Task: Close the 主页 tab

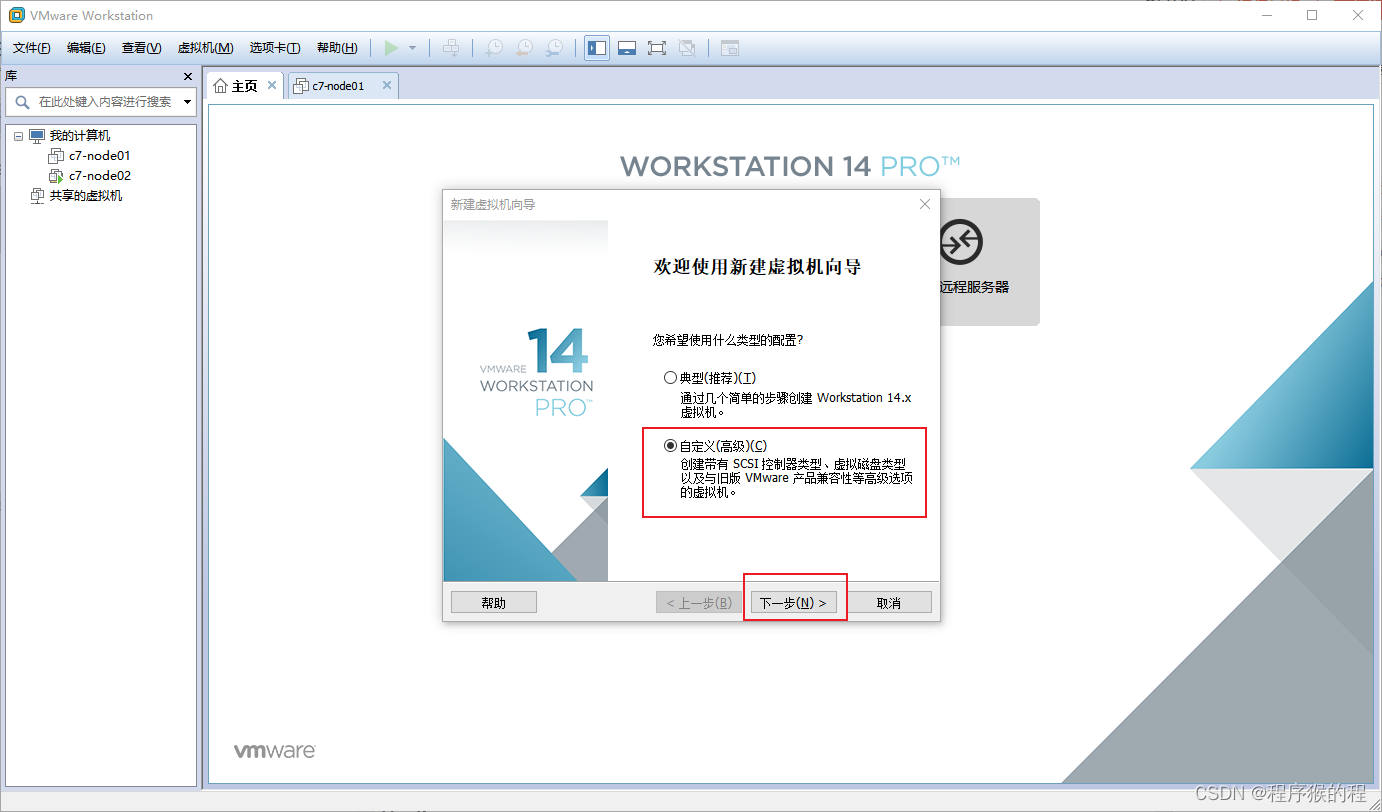Action: coord(272,86)
